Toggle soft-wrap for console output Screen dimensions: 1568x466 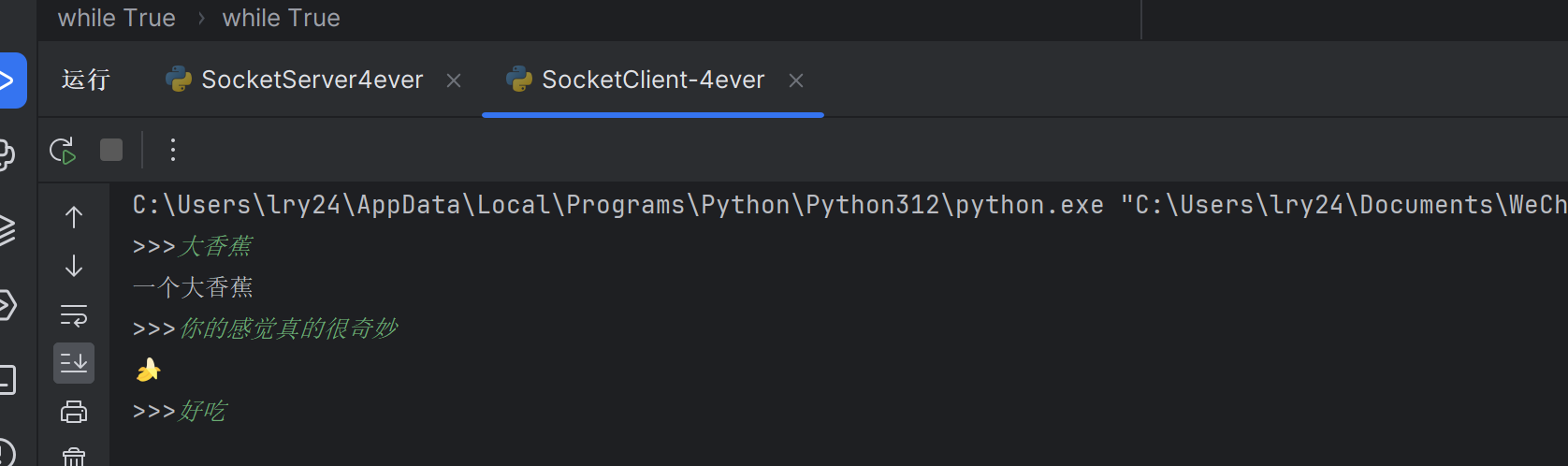click(x=74, y=315)
